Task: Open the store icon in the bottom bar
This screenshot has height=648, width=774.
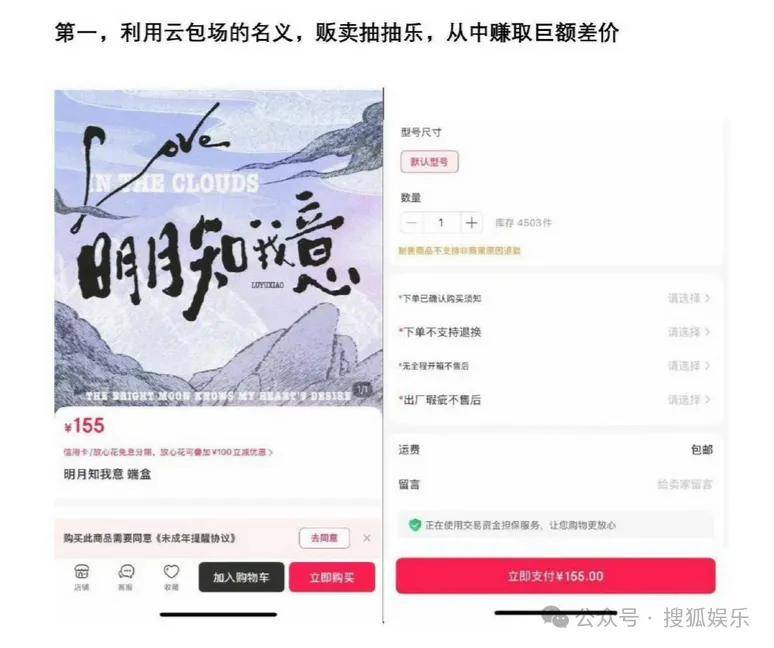Action: click(x=81, y=576)
